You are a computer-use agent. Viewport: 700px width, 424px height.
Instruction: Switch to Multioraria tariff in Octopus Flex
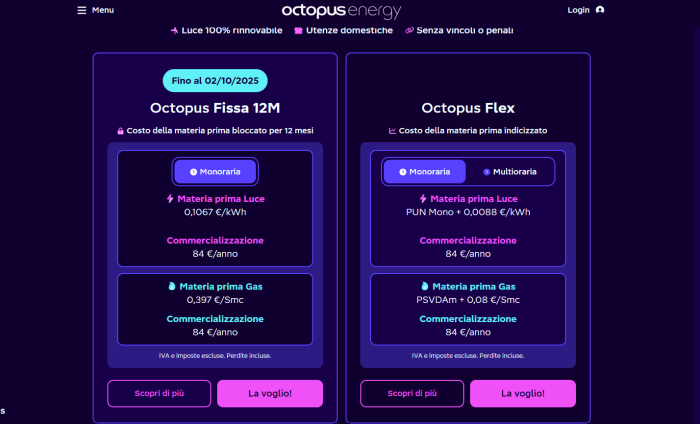pyautogui.click(x=510, y=172)
